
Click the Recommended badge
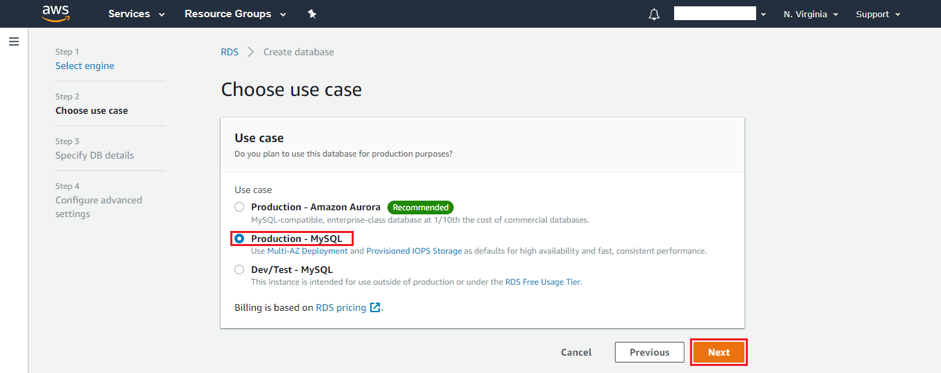click(x=420, y=207)
